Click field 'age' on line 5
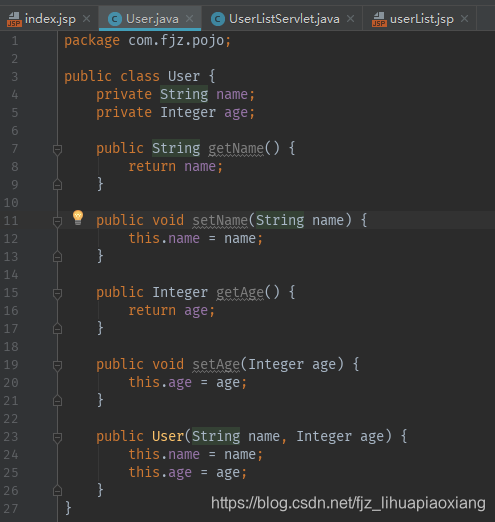495x522 pixels. (236, 113)
